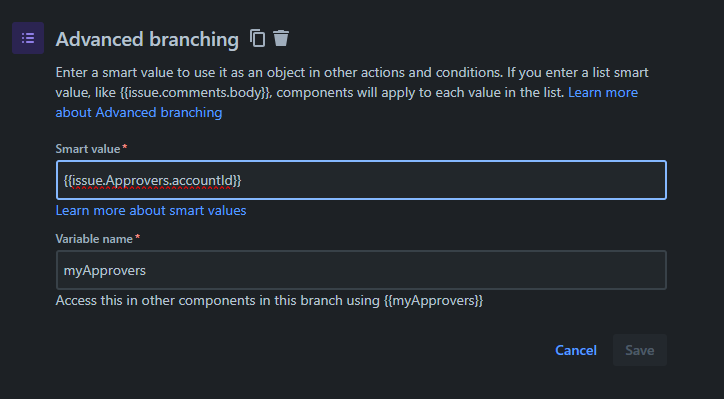The height and width of the screenshot is (399, 724).
Task: Delete the branch using the trash icon
Action: (281, 38)
